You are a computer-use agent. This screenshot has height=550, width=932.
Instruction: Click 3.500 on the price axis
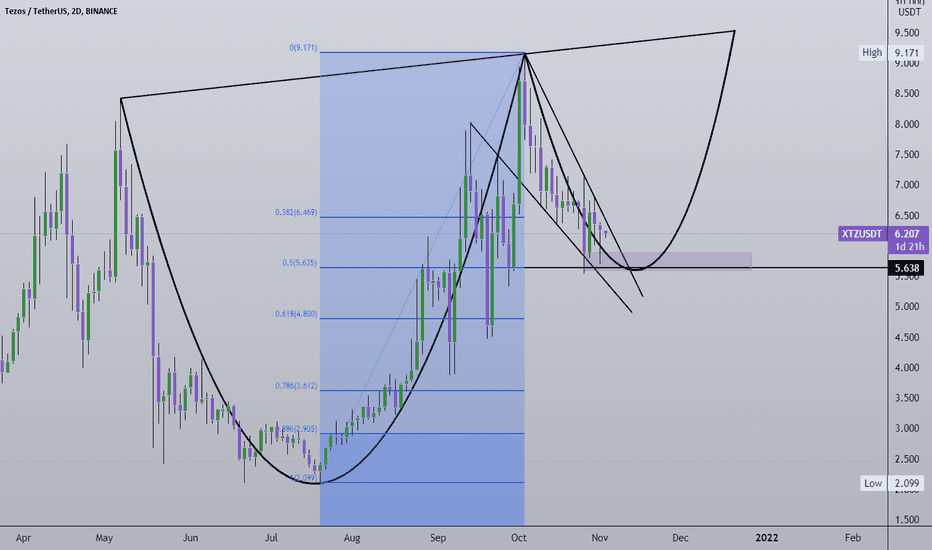click(907, 398)
